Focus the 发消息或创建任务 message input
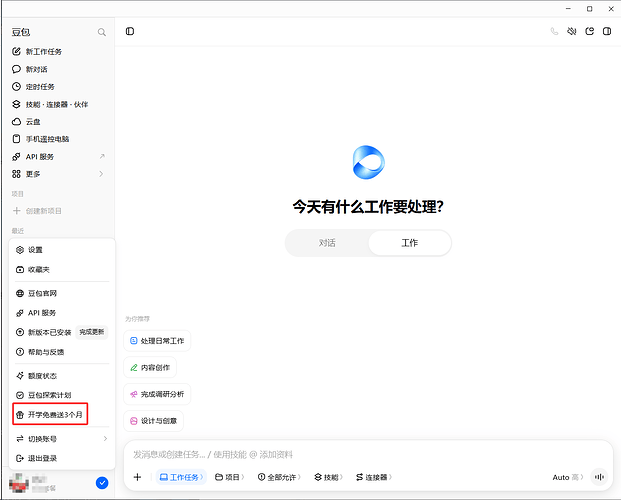 tap(368, 454)
